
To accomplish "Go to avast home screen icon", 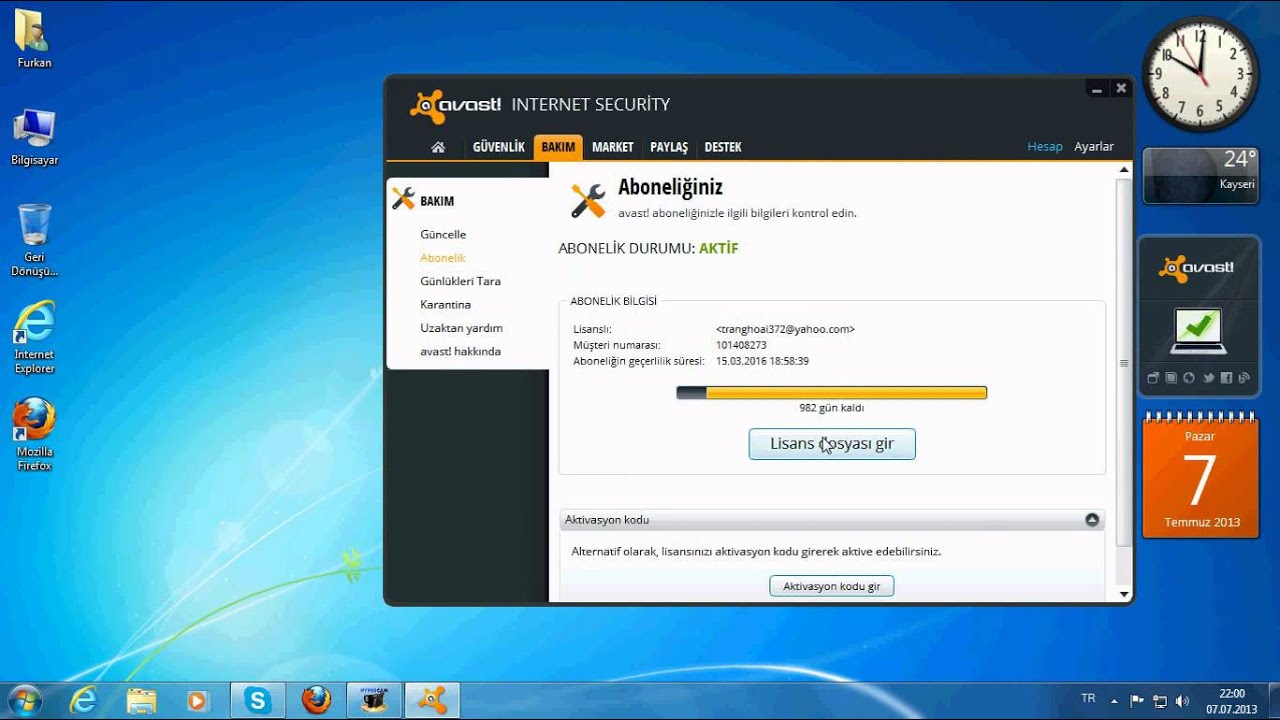I will coord(438,147).
